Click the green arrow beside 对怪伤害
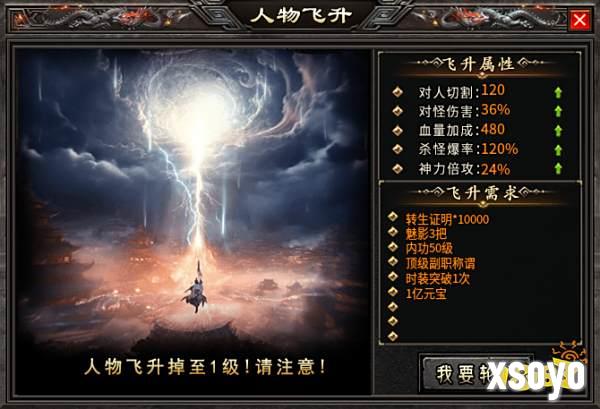The image size is (600, 409). pos(558,111)
